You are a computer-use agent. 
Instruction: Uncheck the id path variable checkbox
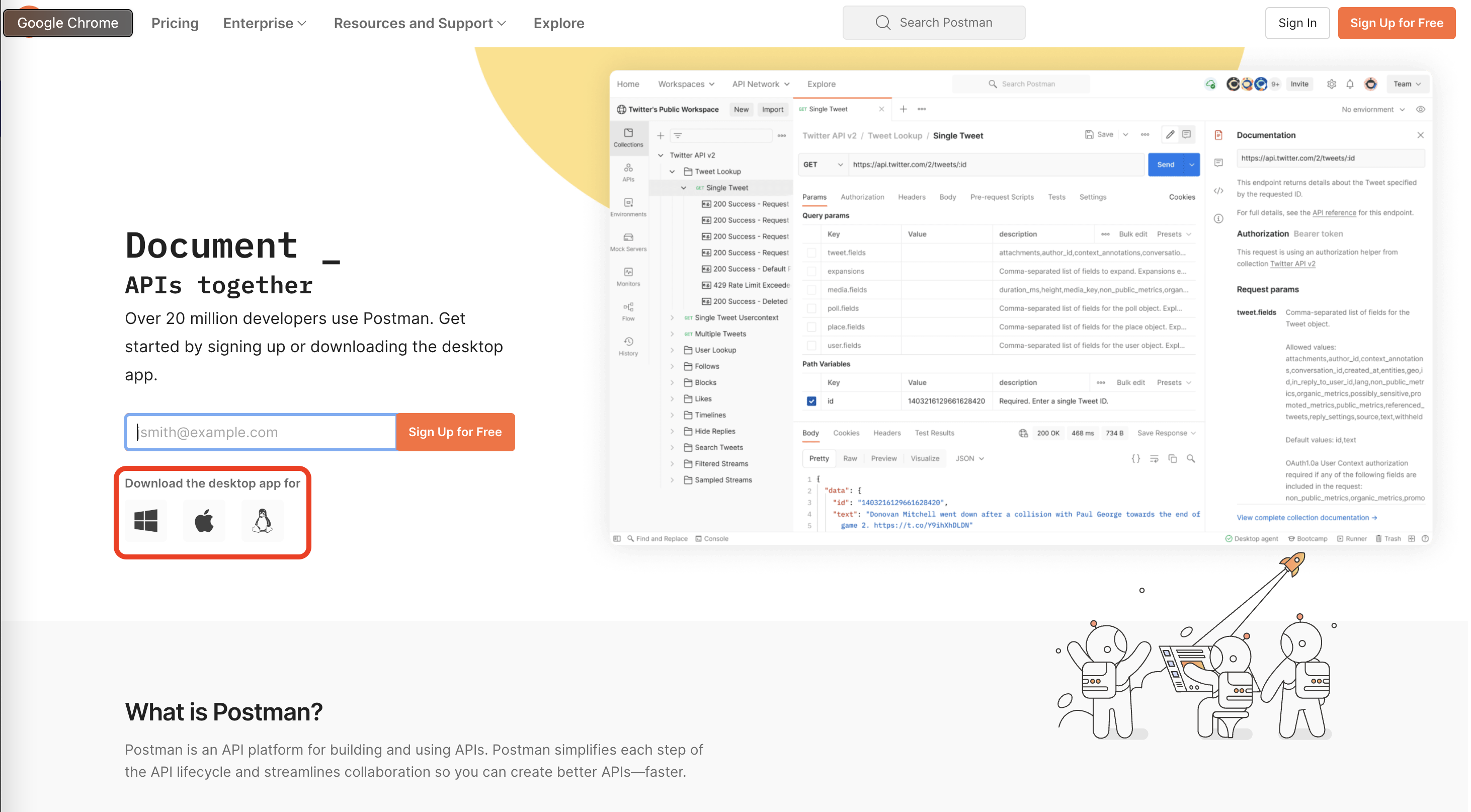coord(811,401)
